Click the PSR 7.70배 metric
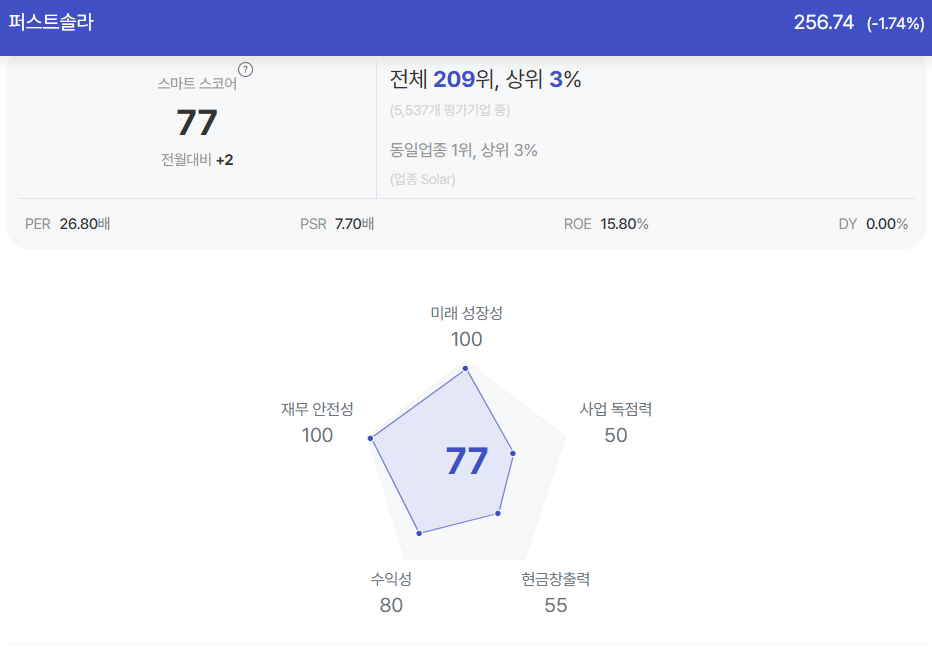 click(337, 224)
